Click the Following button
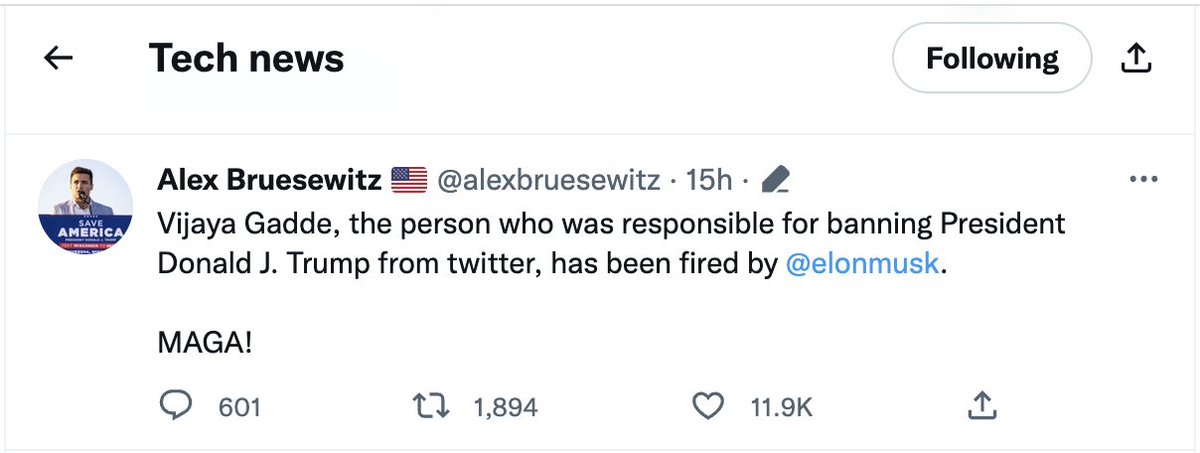1200x453 pixels. click(991, 59)
